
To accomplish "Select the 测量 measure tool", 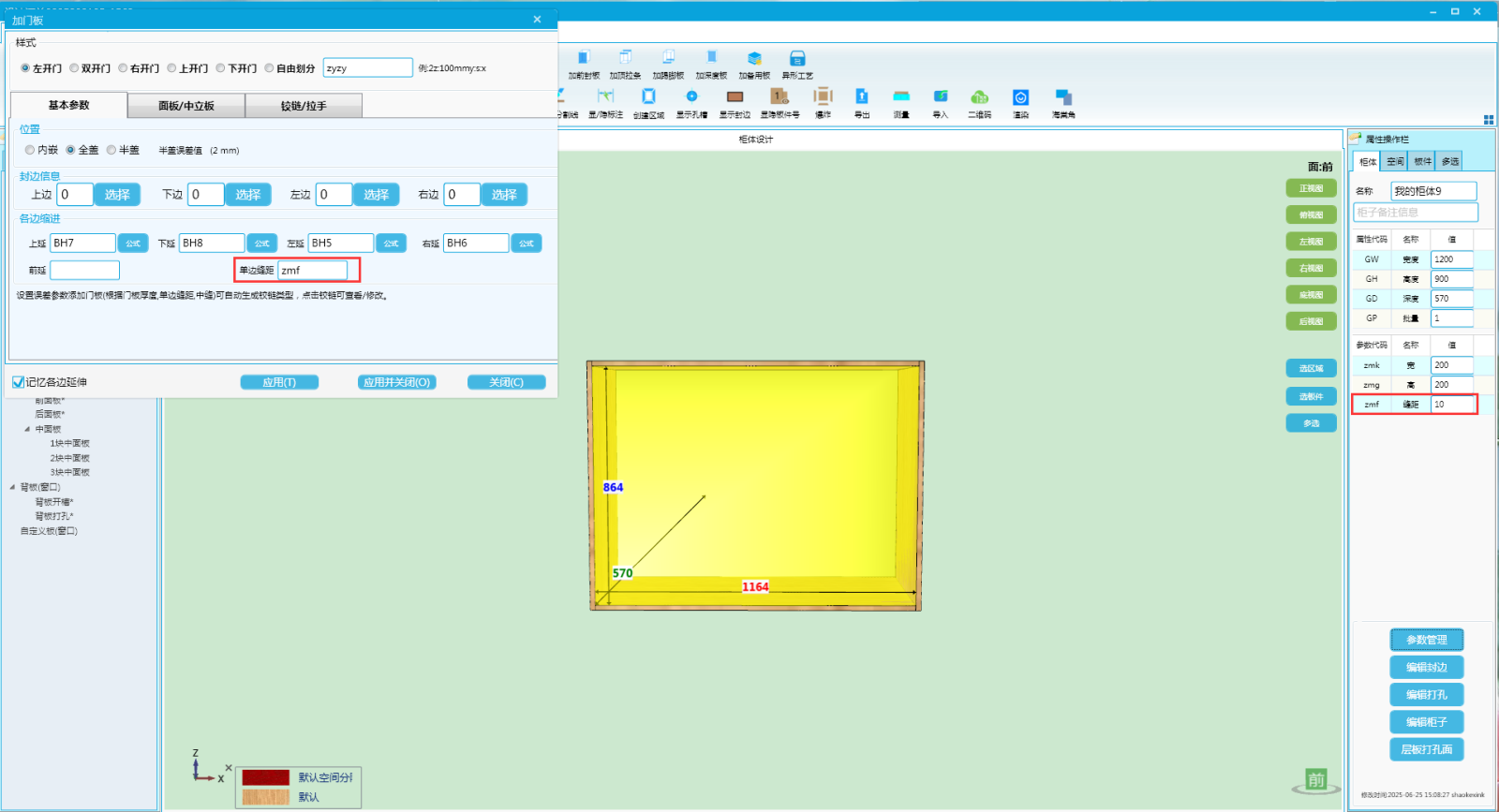I will [x=901, y=103].
